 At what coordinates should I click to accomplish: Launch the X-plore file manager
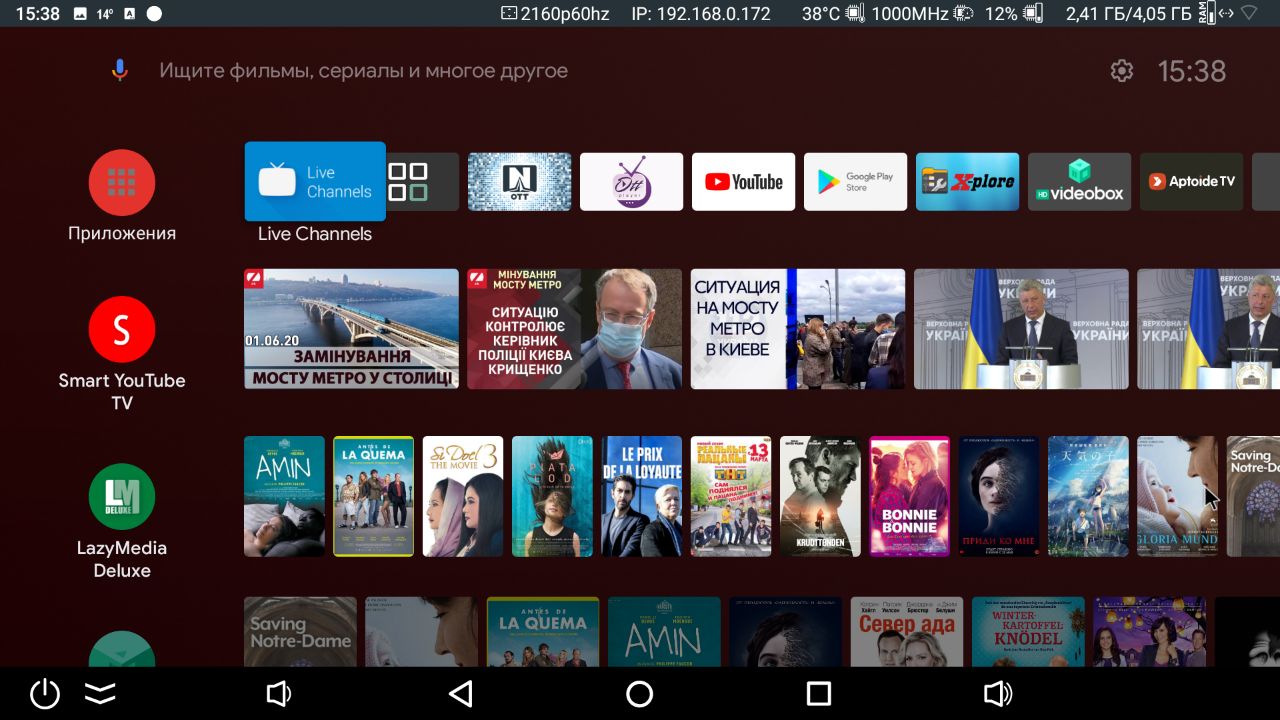(x=968, y=182)
